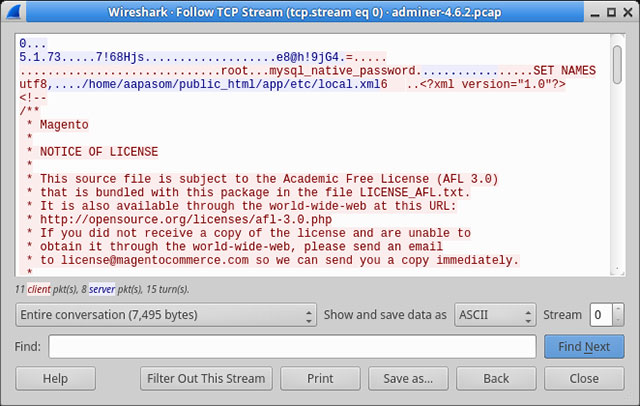Screen dimensions: 640x406
Task: Increase the Stream number with the up arrow
Action: [x=617, y=310]
